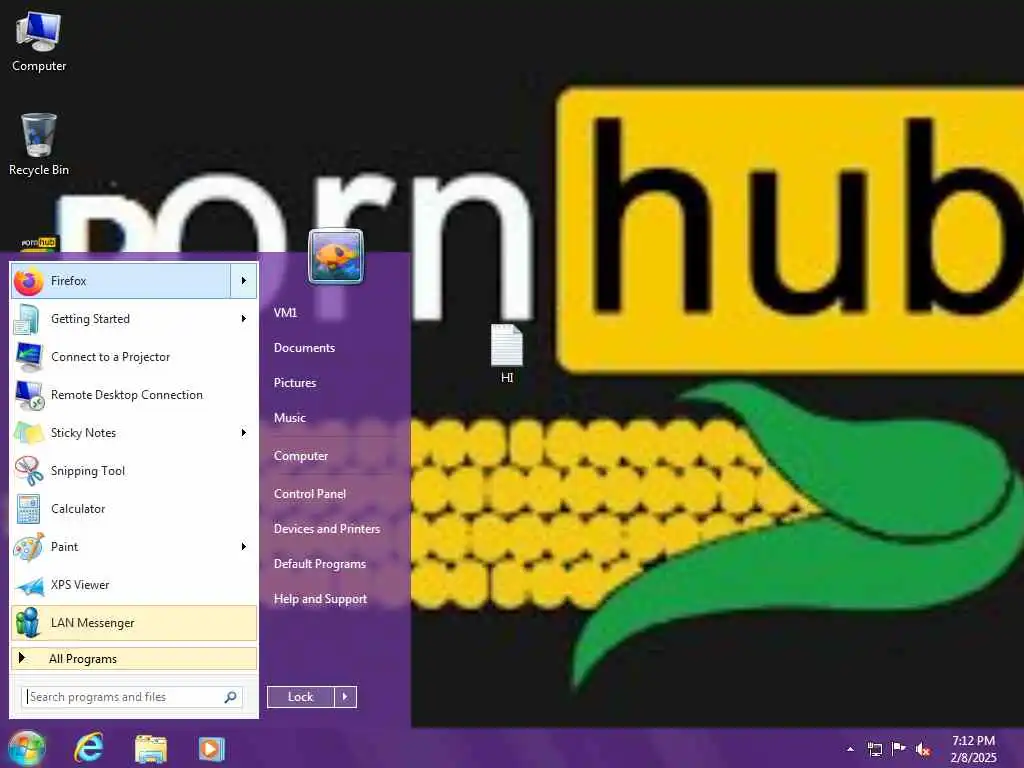This screenshot has height=768, width=1024.
Task: Click the Firefox icon in Start menu
Action: 29,281
